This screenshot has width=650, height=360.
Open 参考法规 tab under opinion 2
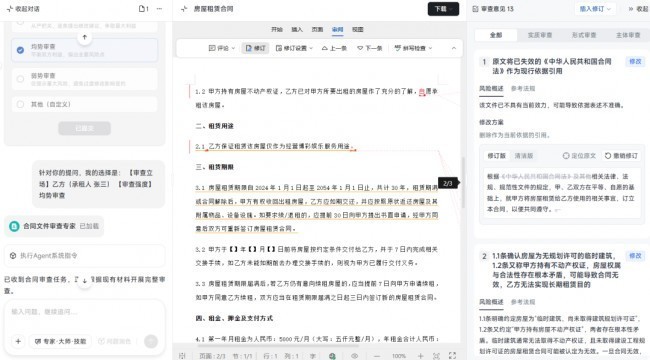pos(523,302)
